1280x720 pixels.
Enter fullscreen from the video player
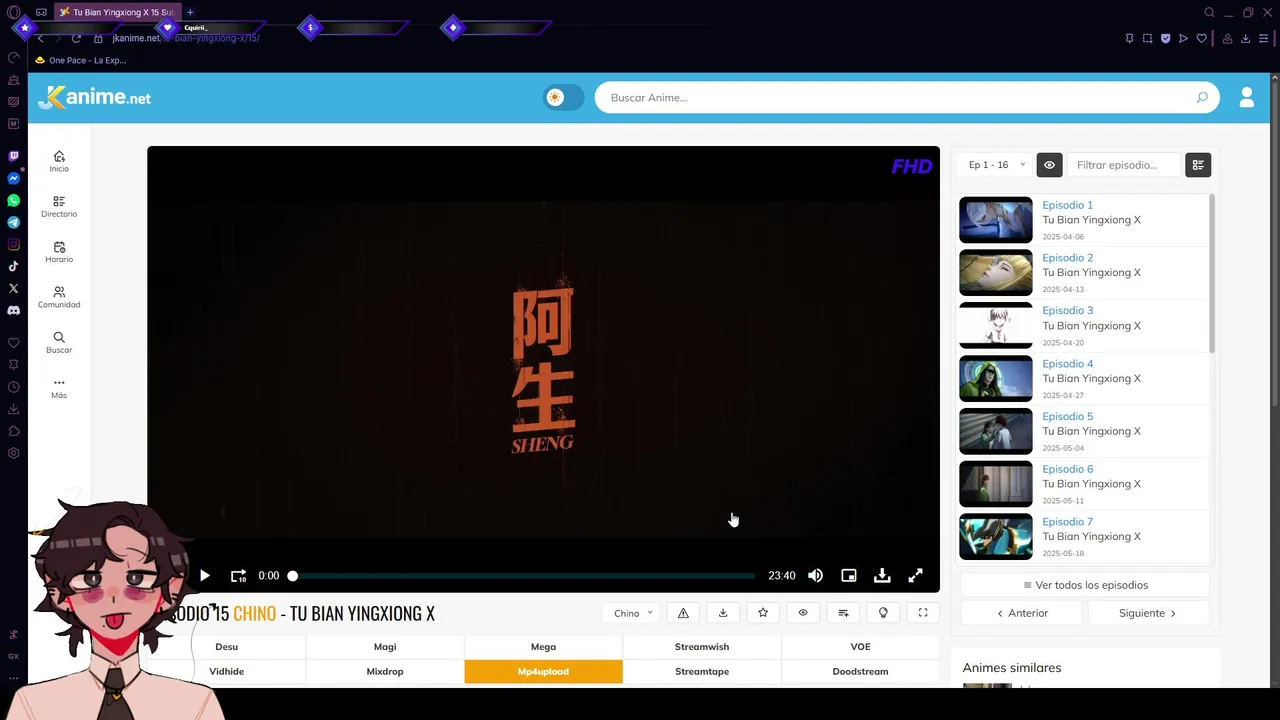(915, 576)
